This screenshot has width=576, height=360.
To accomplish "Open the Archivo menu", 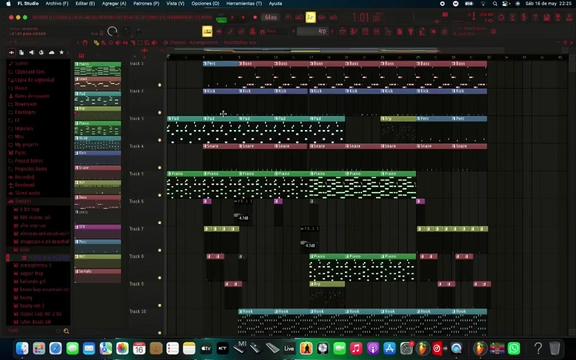I will click(57, 4).
